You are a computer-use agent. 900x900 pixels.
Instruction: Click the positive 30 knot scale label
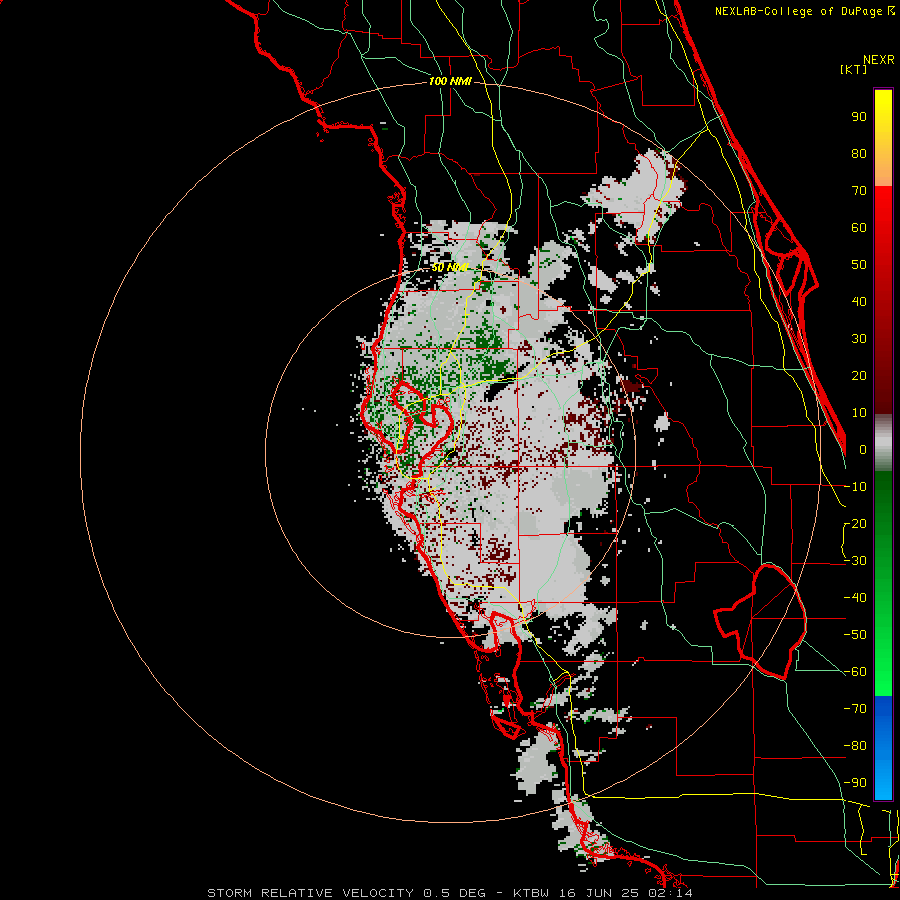coord(859,339)
